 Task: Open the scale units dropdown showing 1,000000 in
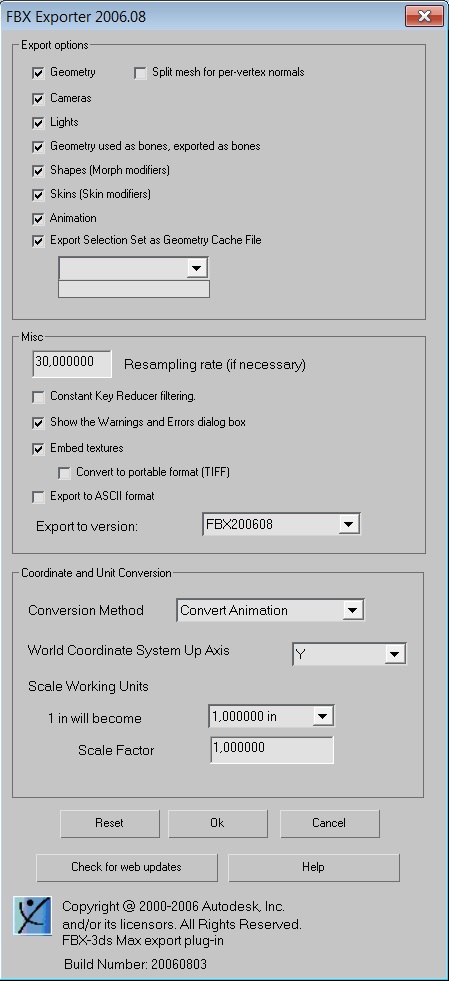(x=271, y=716)
